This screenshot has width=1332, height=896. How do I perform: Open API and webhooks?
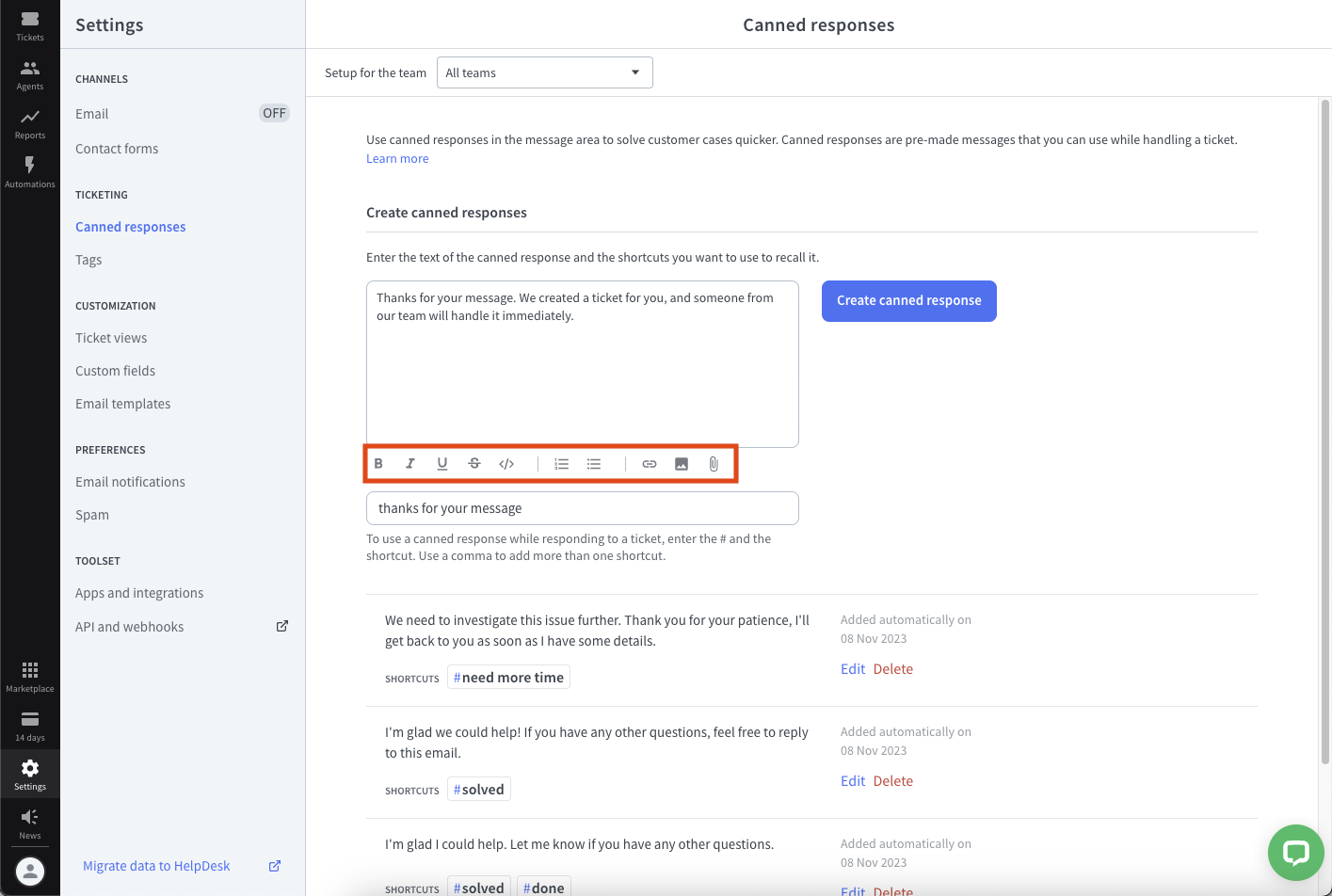(x=130, y=627)
